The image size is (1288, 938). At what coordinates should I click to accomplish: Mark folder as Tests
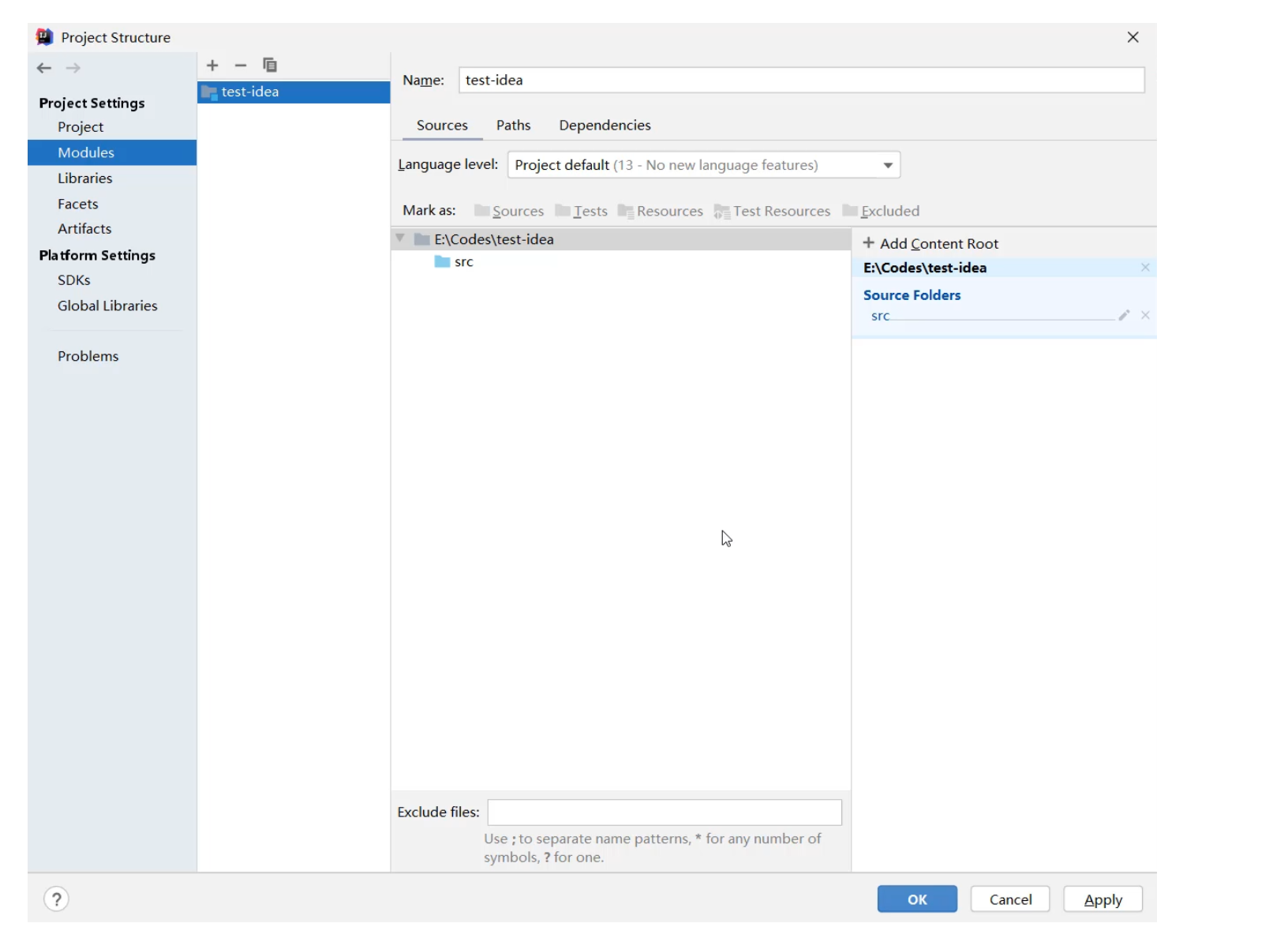(x=582, y=211)
